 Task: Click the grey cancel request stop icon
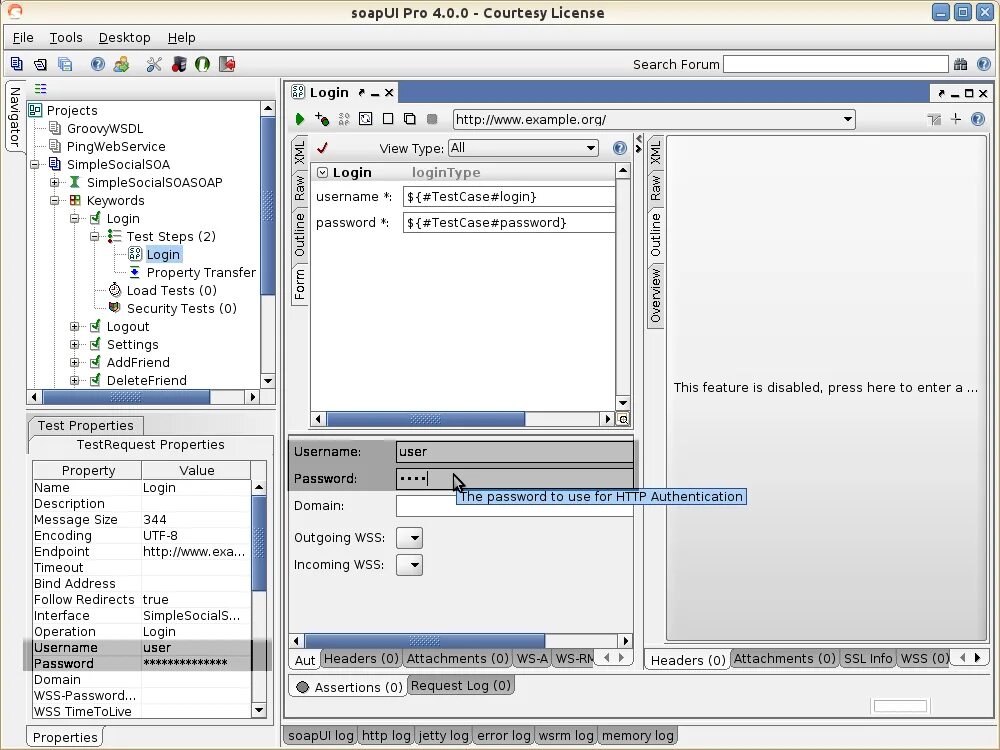pos(432,119)
